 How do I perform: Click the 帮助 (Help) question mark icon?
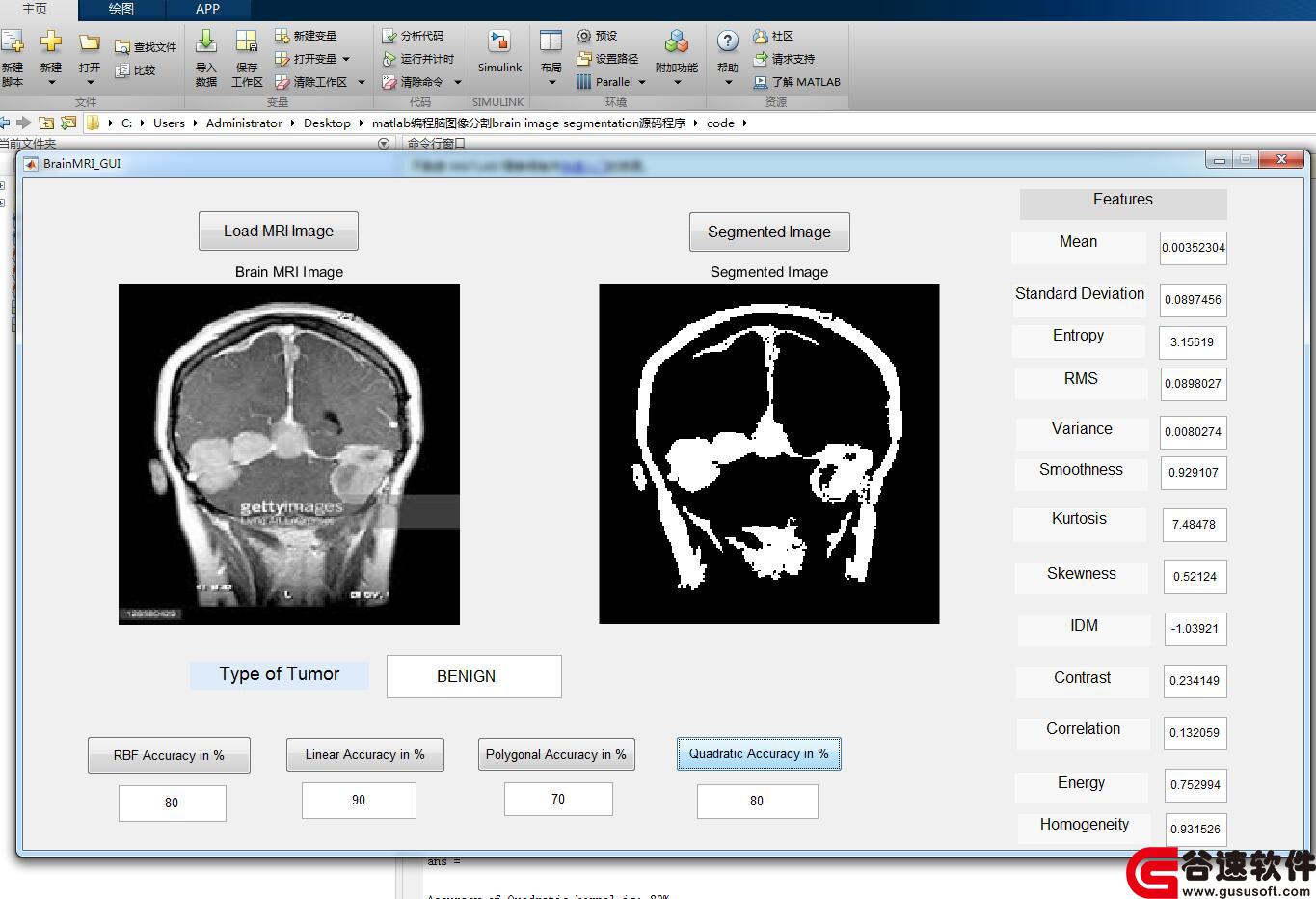pyautogui.click(x=728, y=41)
